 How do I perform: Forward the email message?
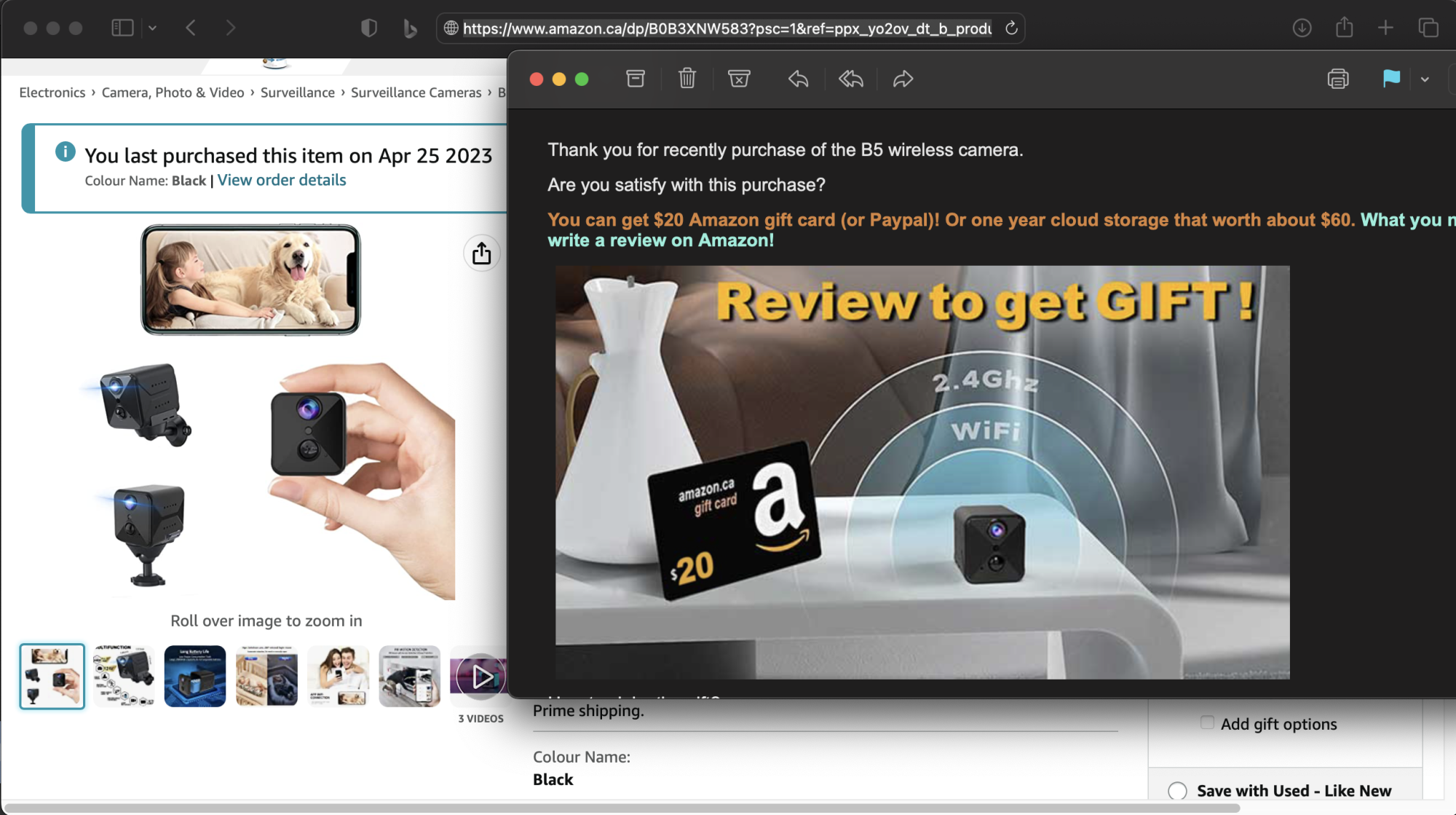click(903, 79)
